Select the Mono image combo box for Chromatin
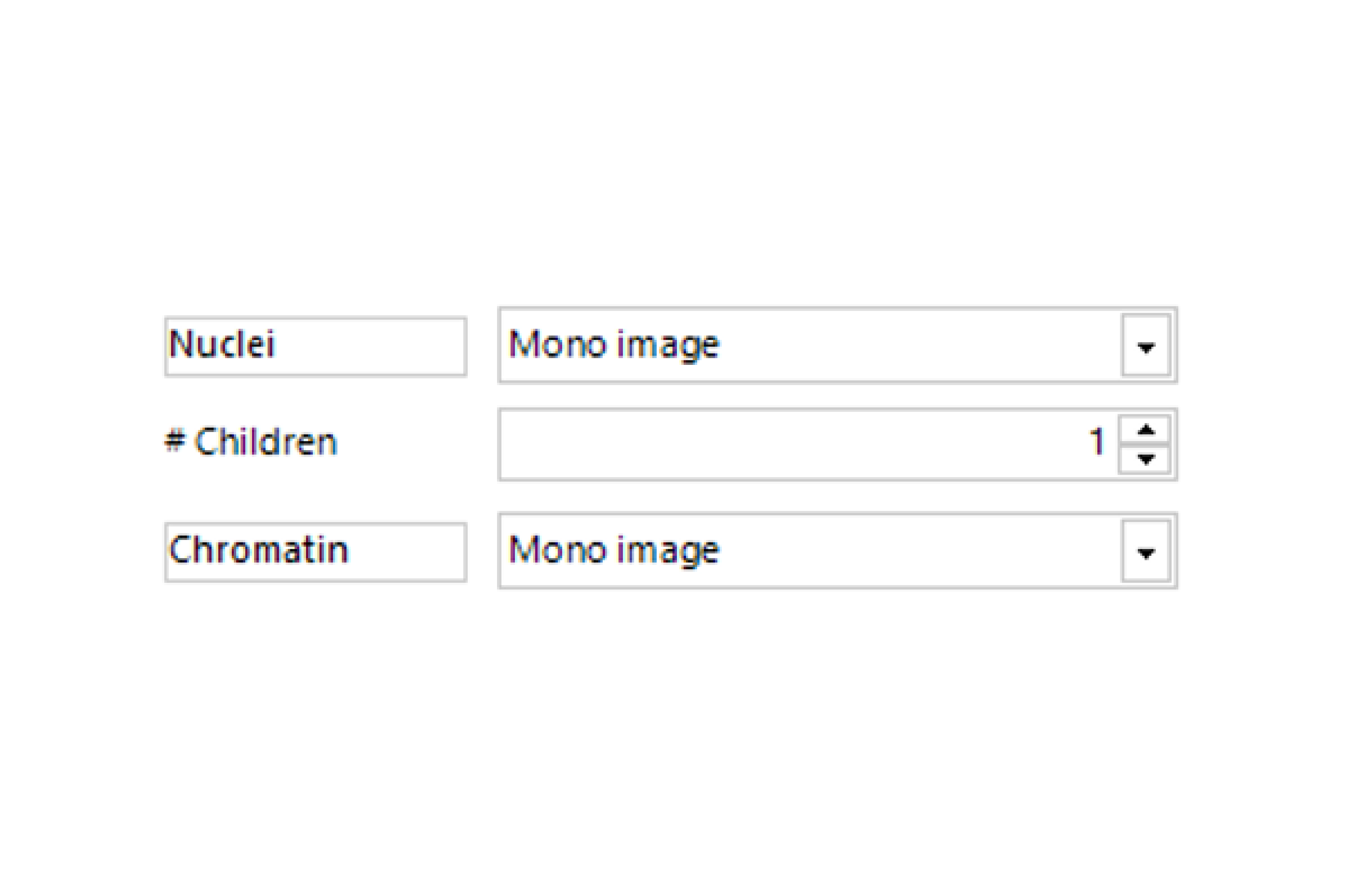Viewport: 1345px width, 896px height. [837, 551]
